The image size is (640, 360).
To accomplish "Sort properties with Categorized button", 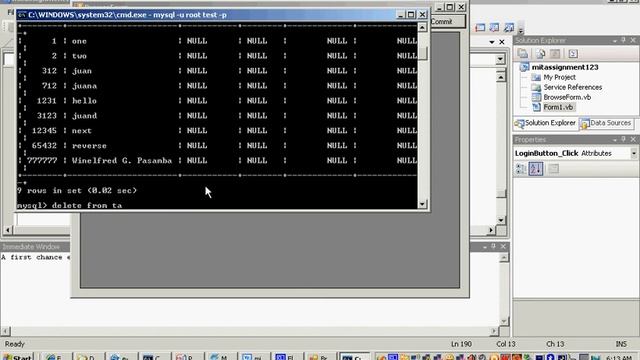I will 521,169.
